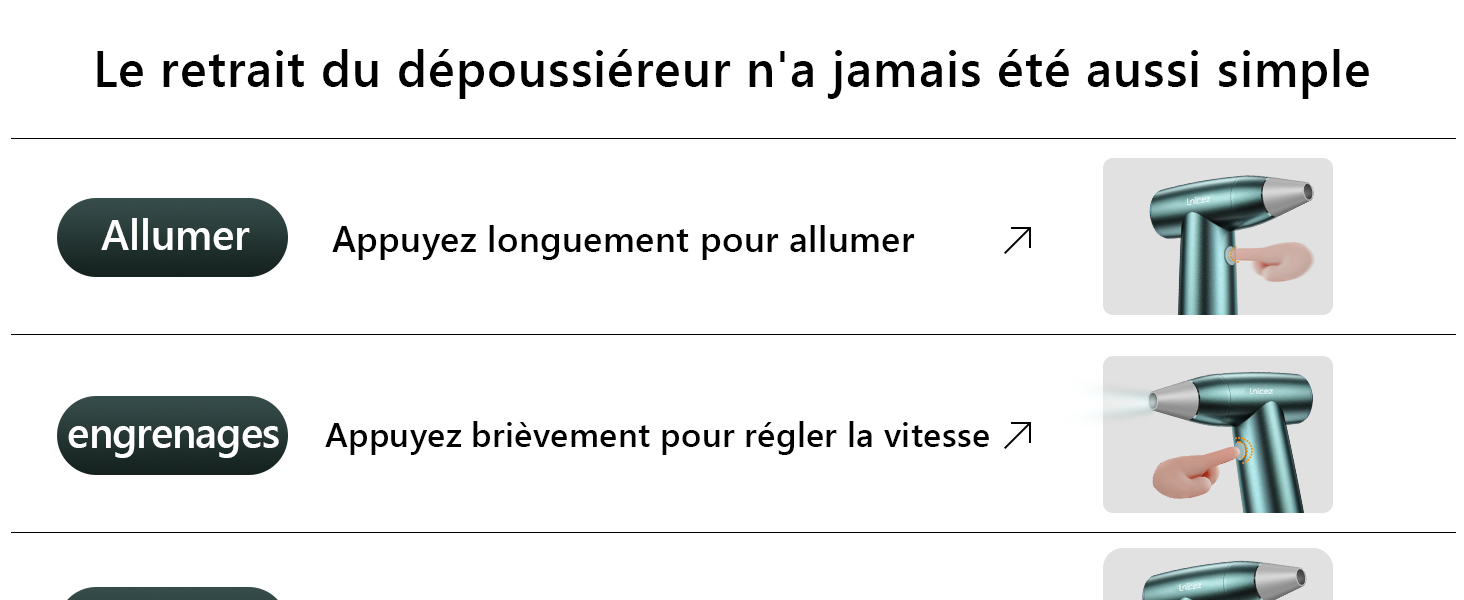Open the Allumer row duster thumbnail

(x=1217, y=237)
